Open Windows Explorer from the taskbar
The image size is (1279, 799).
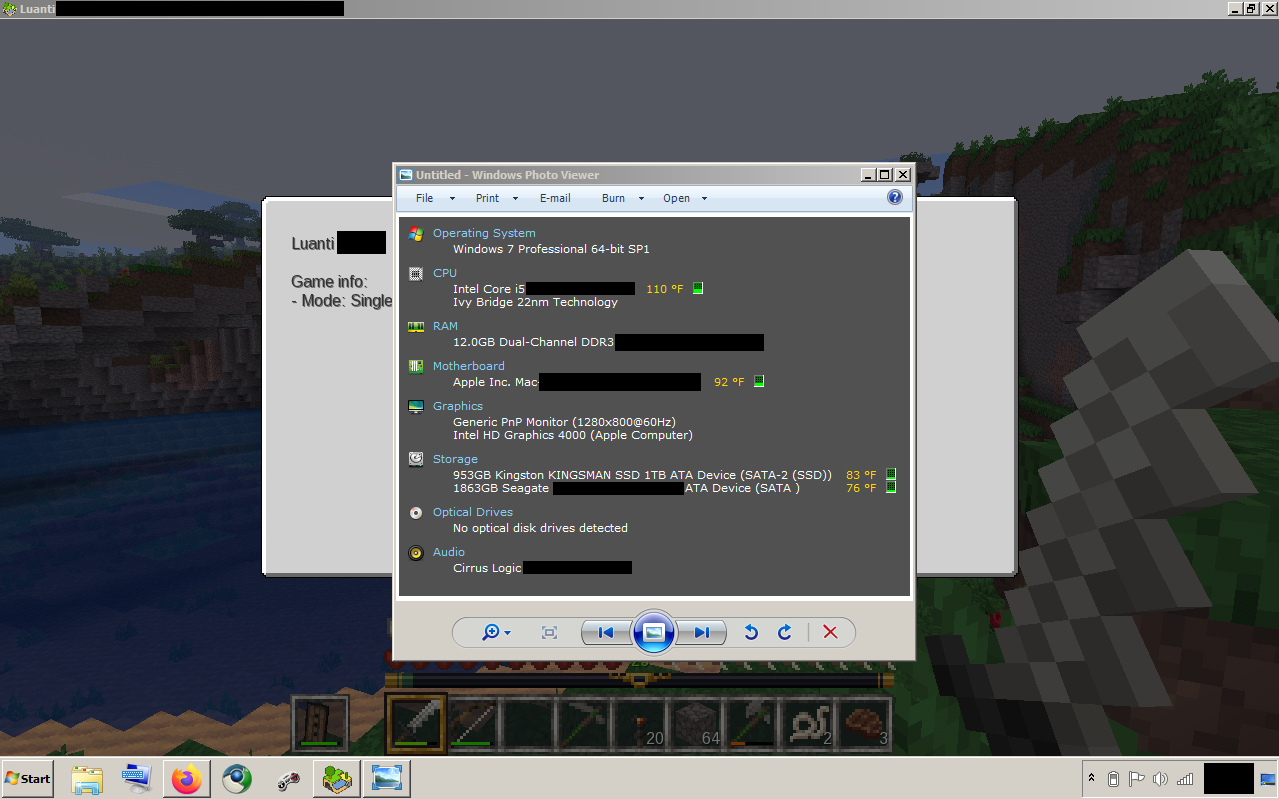click(x=87, y=778)
